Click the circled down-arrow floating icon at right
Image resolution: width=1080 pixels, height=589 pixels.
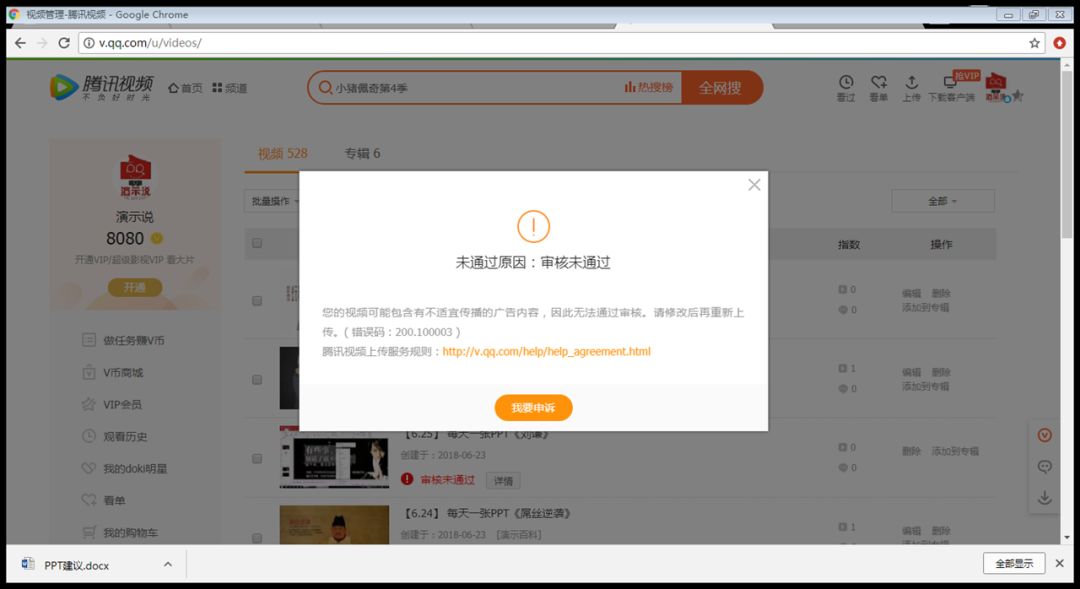[x=1045, y=435]
